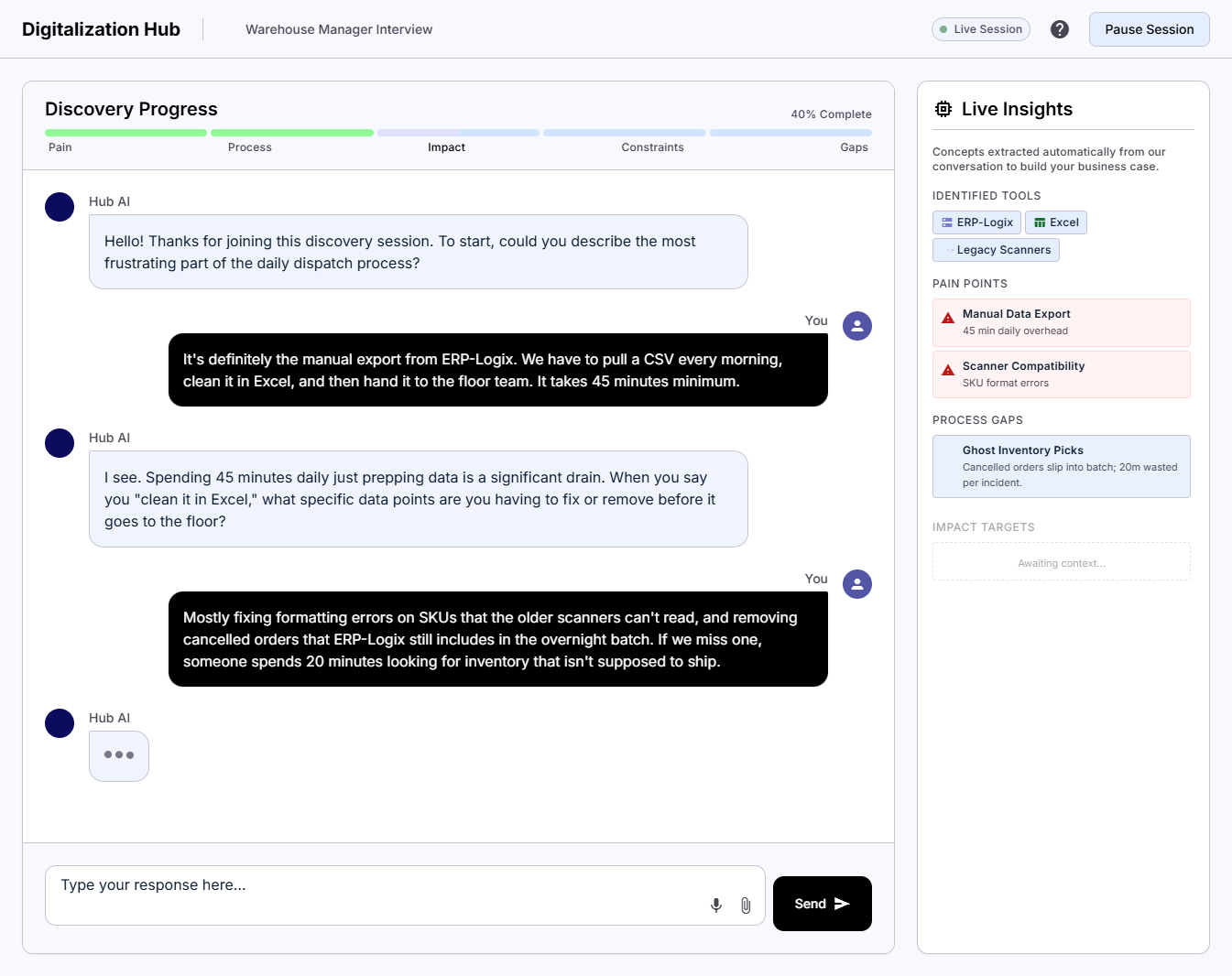
Task: Go to the Pain progress step
Action: 60,147
